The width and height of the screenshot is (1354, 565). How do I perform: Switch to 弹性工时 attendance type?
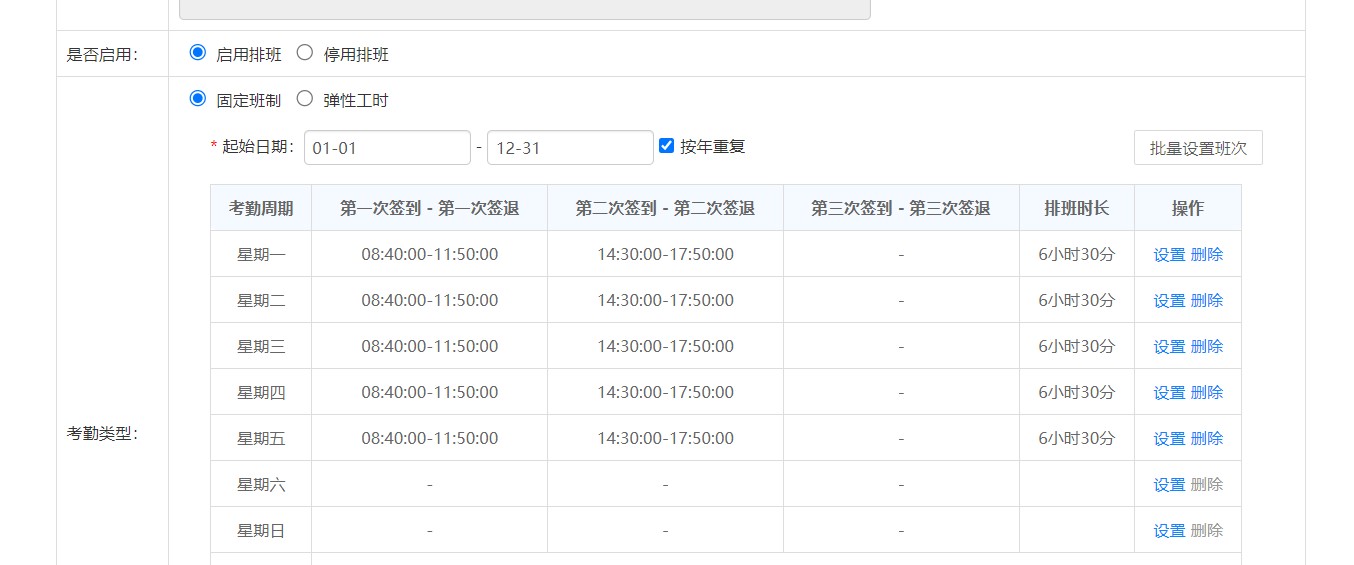pos(305,99)
